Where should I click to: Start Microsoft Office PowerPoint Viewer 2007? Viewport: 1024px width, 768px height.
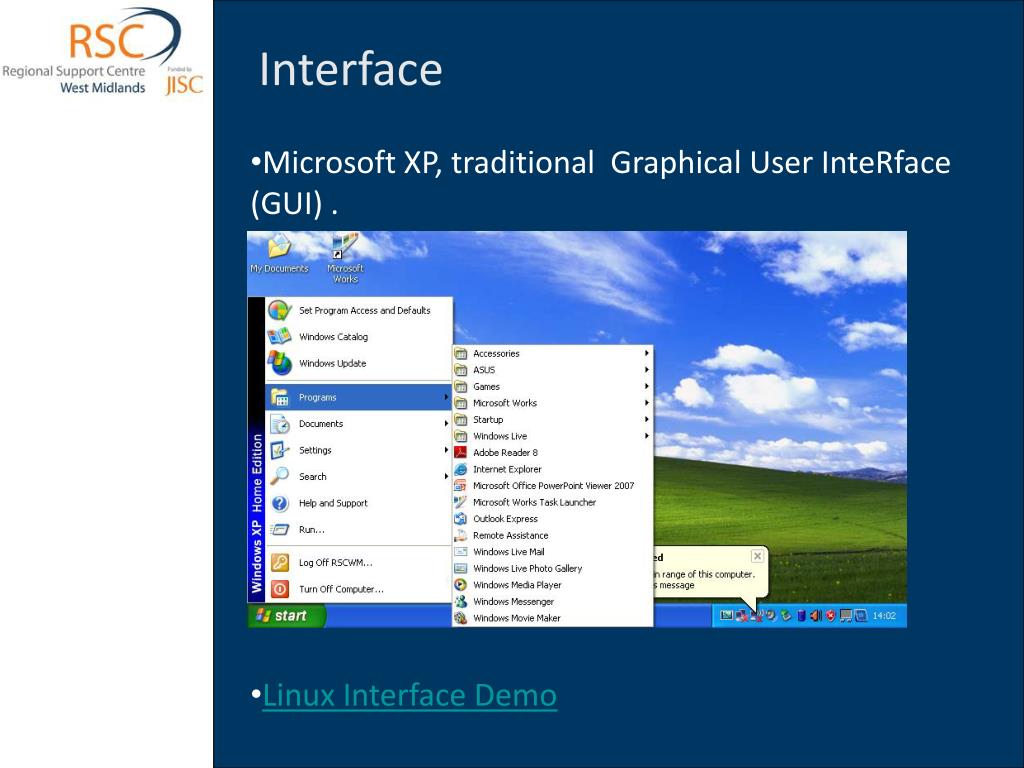coord(552,486)
